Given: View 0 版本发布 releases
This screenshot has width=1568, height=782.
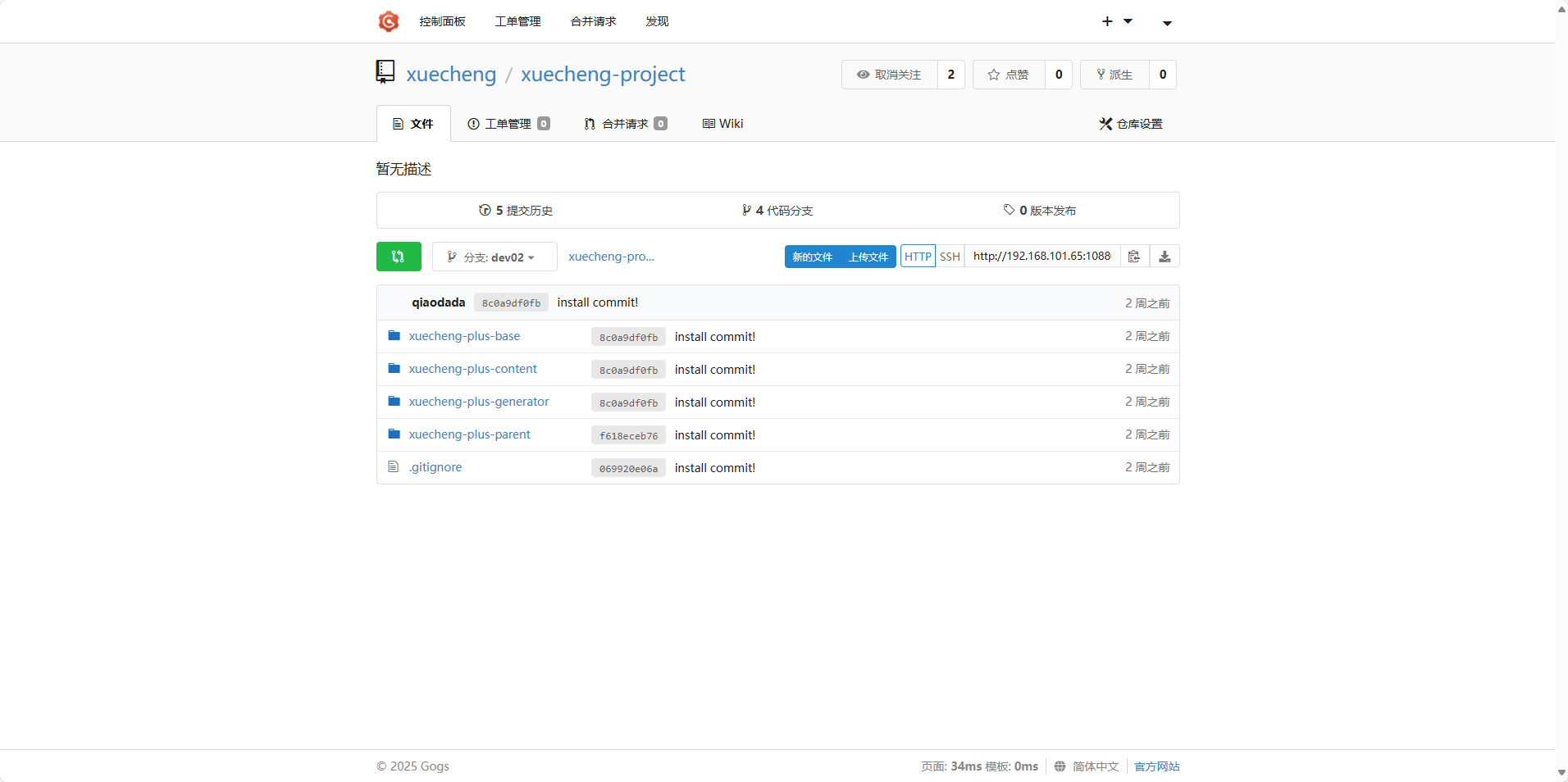Looking at the screenshot, I should tap(1040, 211).
